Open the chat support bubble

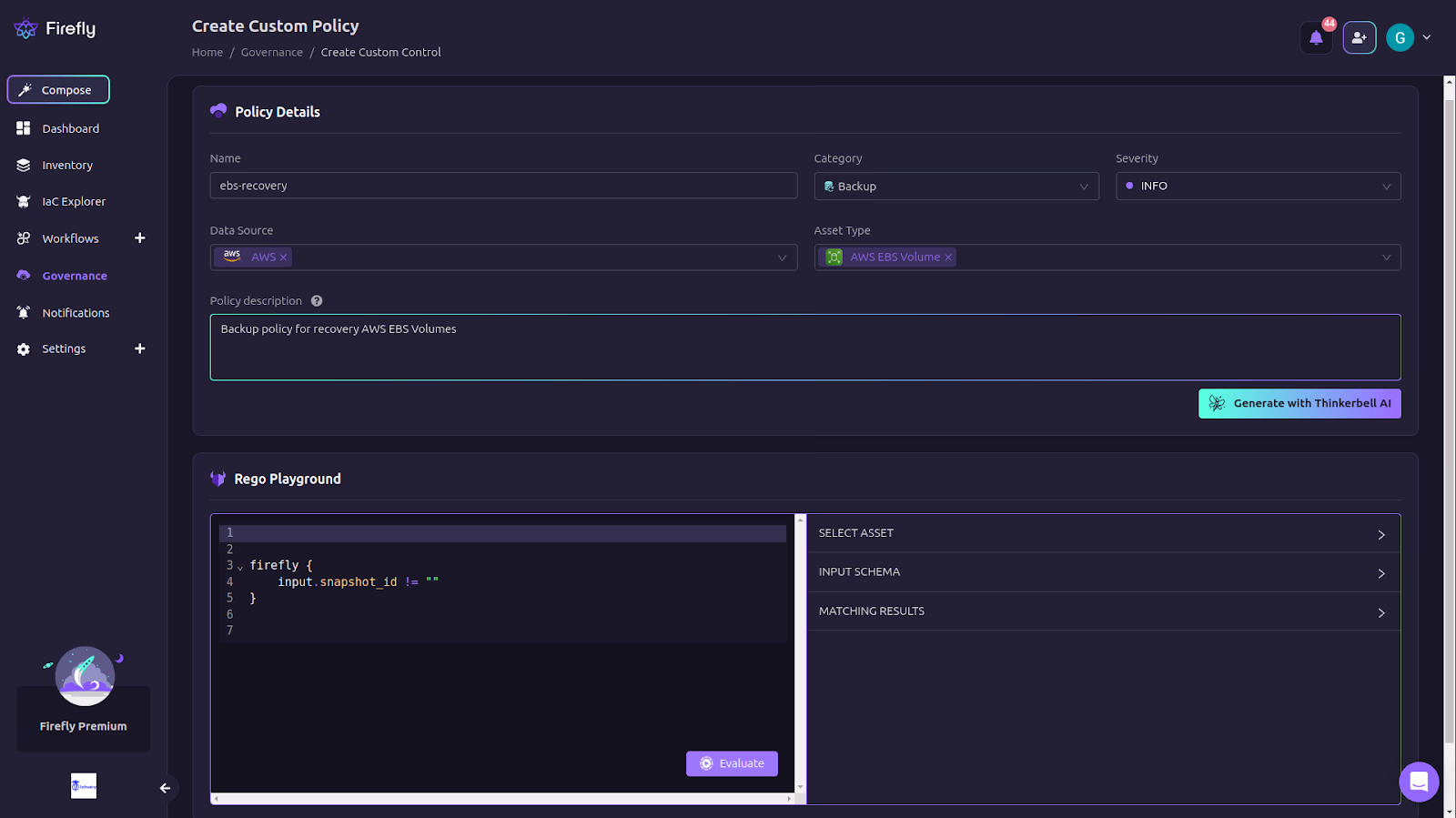(x=1419, y=782)
